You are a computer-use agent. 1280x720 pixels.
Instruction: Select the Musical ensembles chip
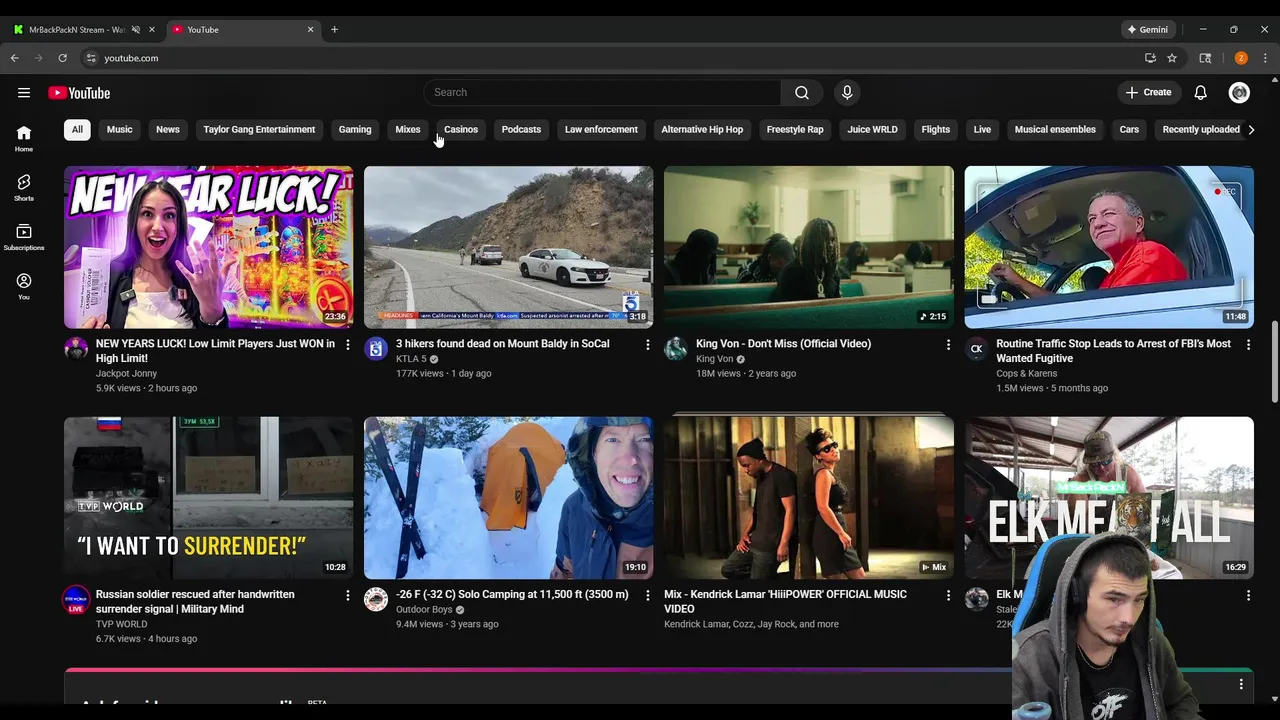pos(1055,129)
